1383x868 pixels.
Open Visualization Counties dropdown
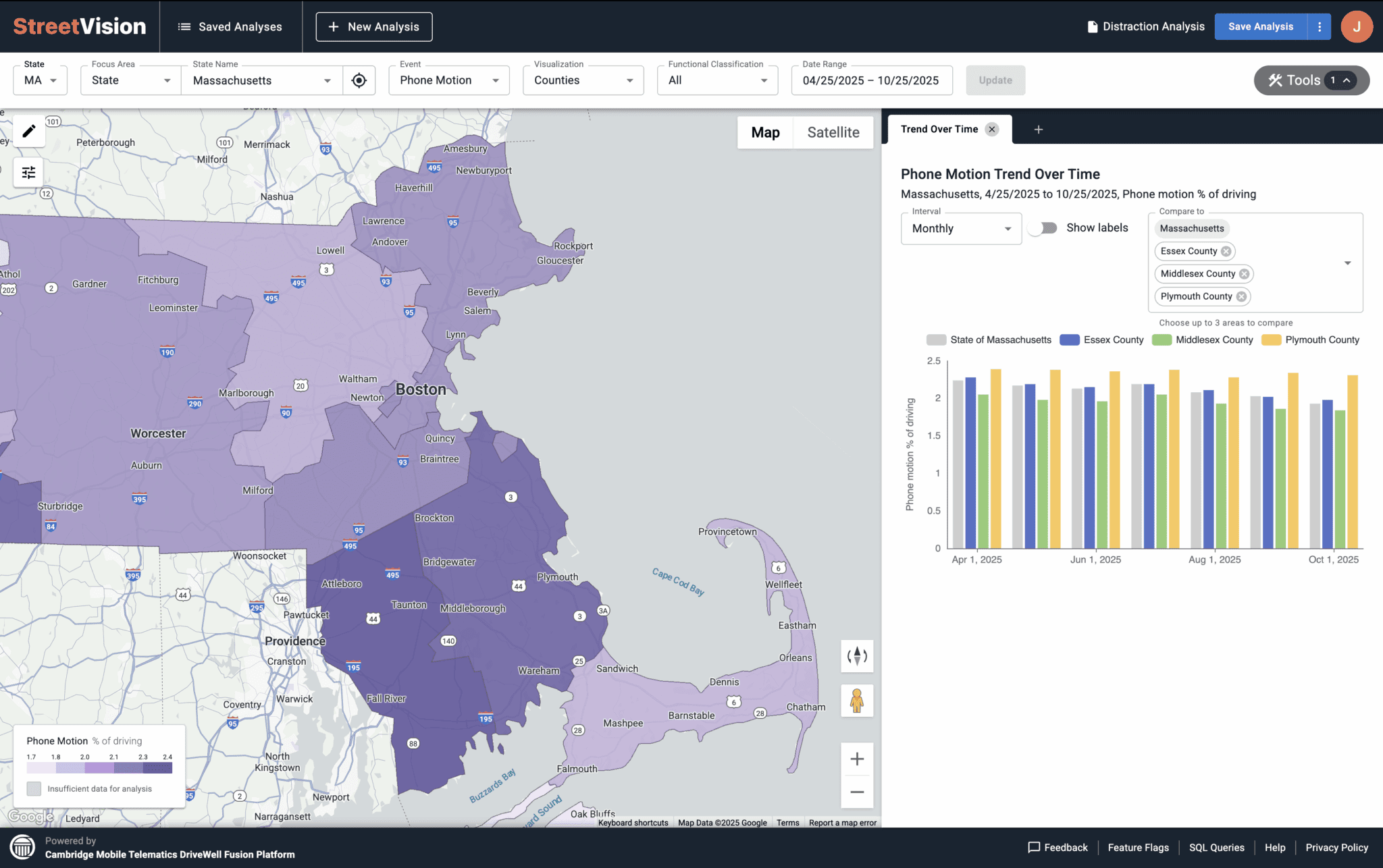click(x=583, y=80)
